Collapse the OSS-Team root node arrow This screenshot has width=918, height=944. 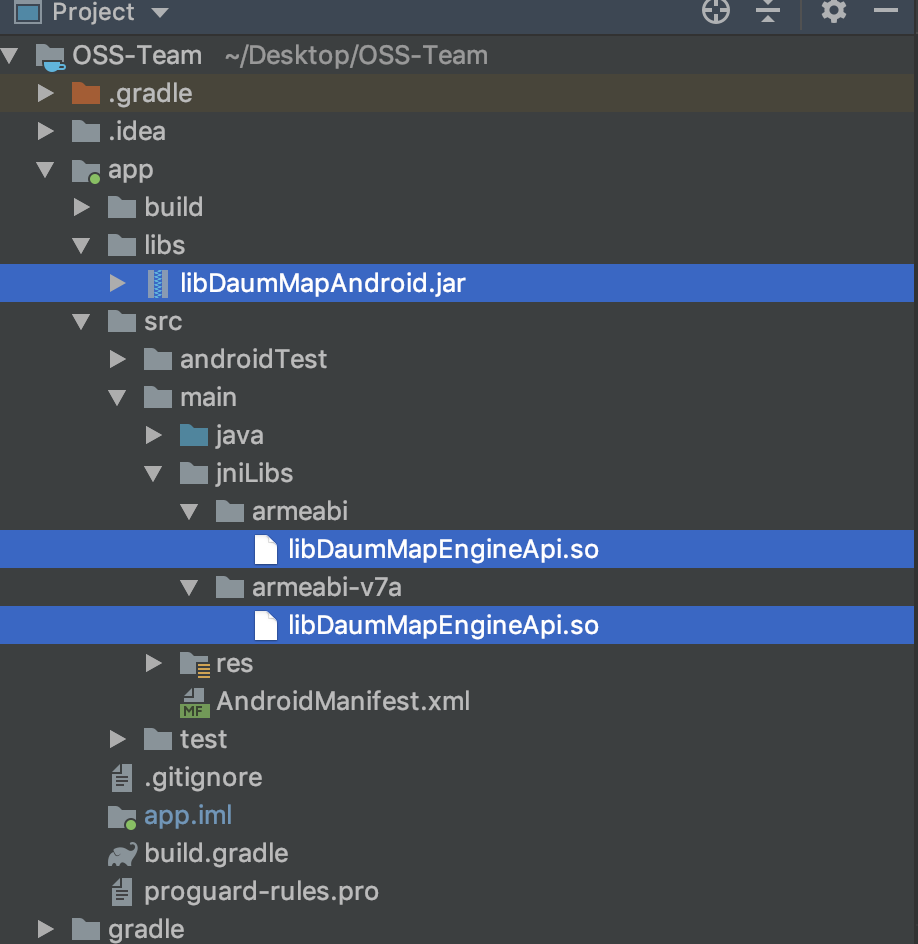[9, 55]
